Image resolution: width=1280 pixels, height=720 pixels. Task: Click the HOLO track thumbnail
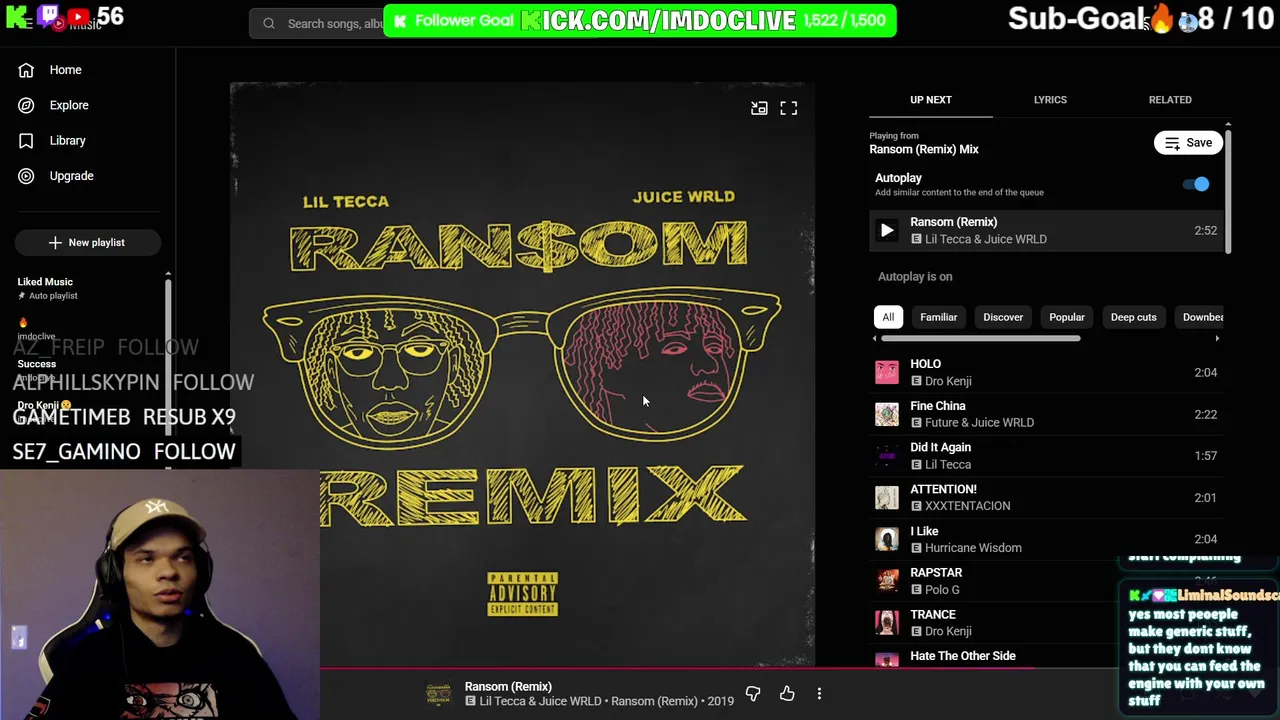[887, 372]
